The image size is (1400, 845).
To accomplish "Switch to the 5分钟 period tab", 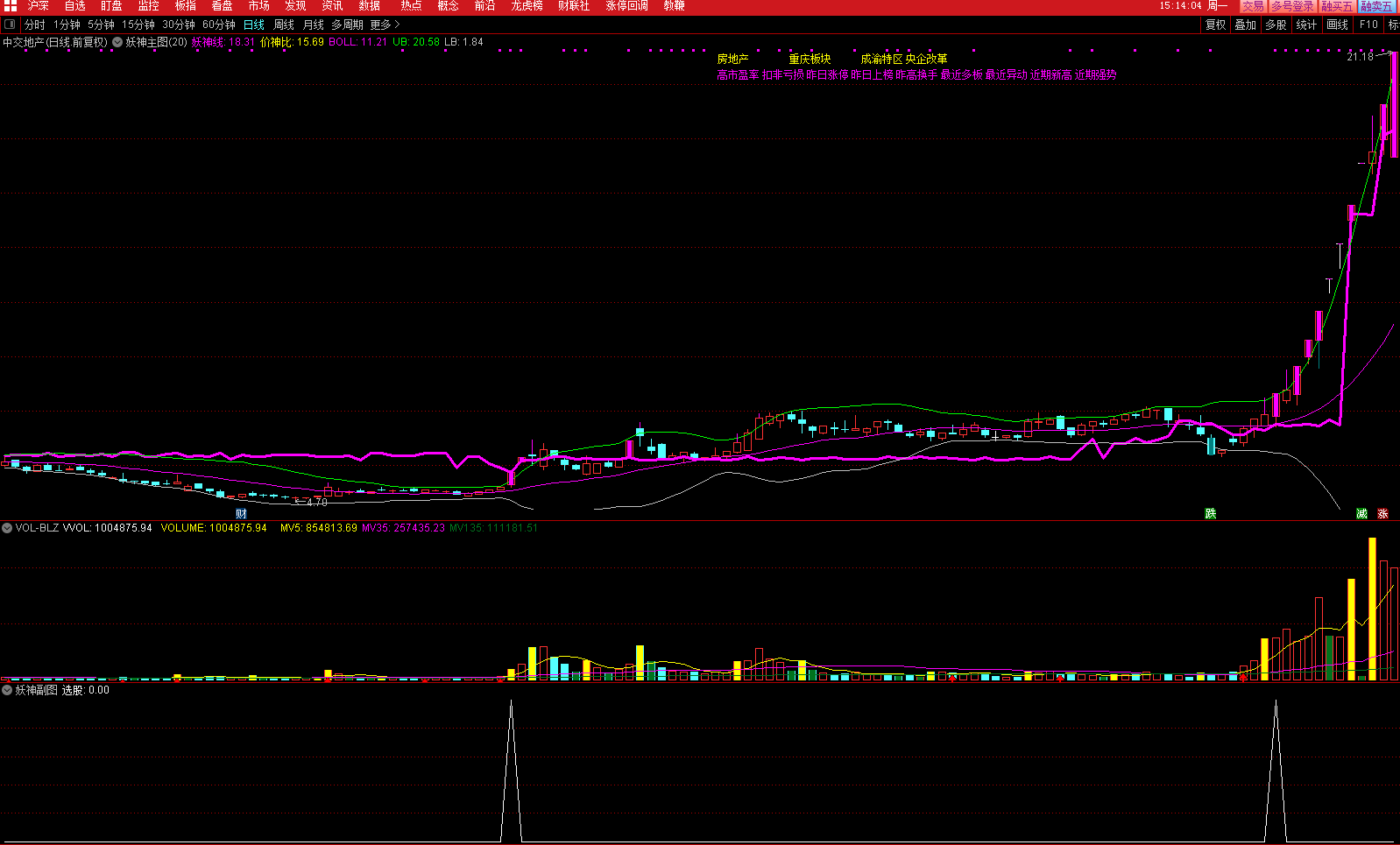I will click(101, 25).
